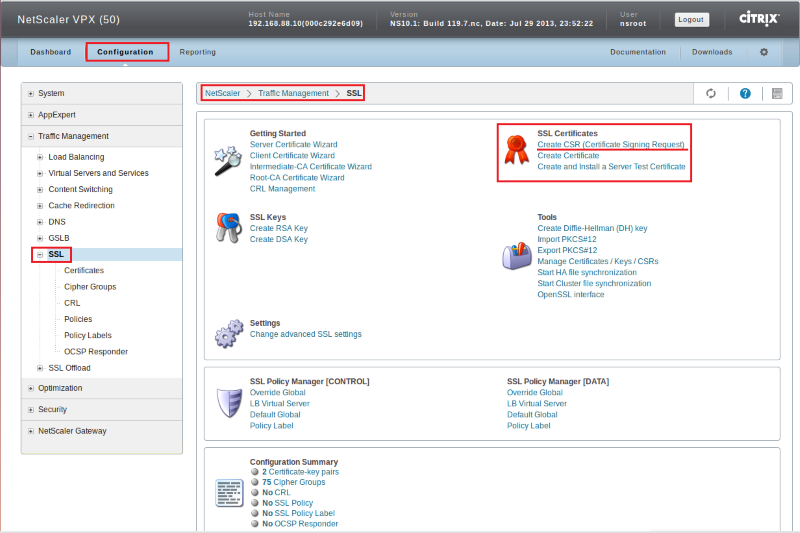Click status bullet beside No CRL
Viewport: 800px width, 533px height.
tap(255, 492)
